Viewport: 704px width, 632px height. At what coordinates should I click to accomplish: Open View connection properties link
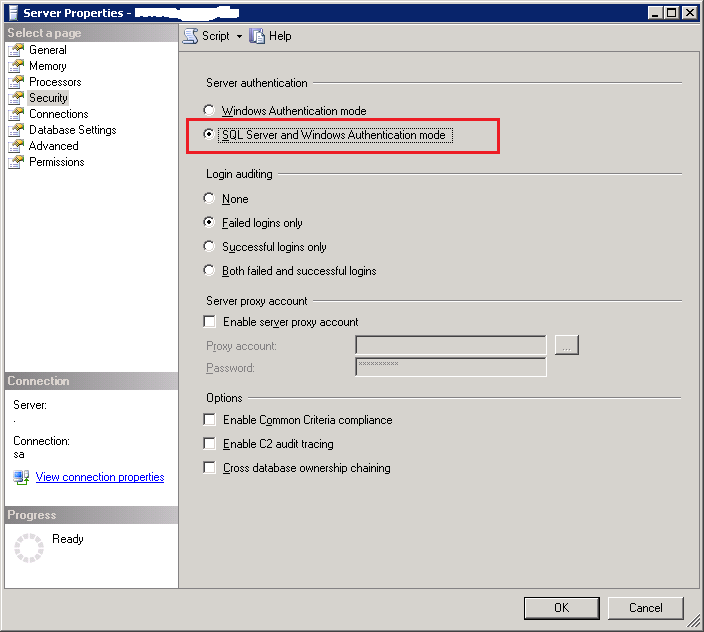(100, 477)
